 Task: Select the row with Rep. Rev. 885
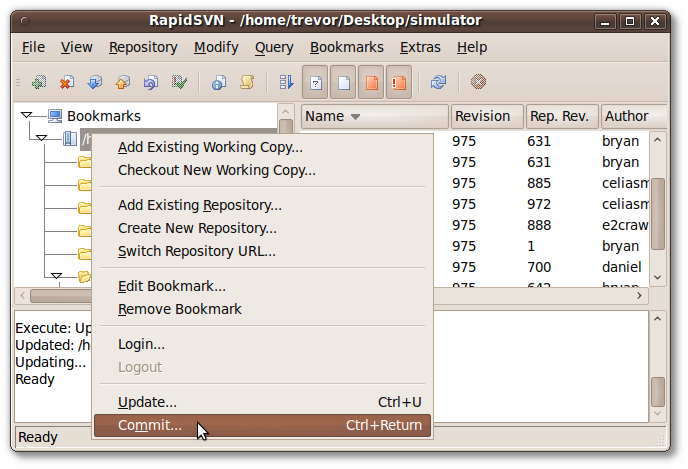pos(541,183)
